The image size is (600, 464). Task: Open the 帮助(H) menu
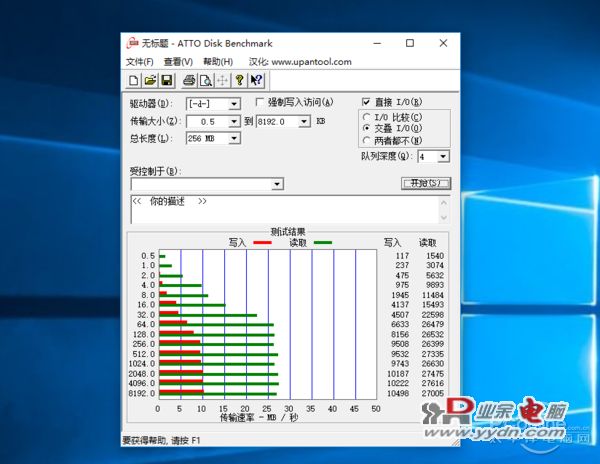[x=218, y=62]
